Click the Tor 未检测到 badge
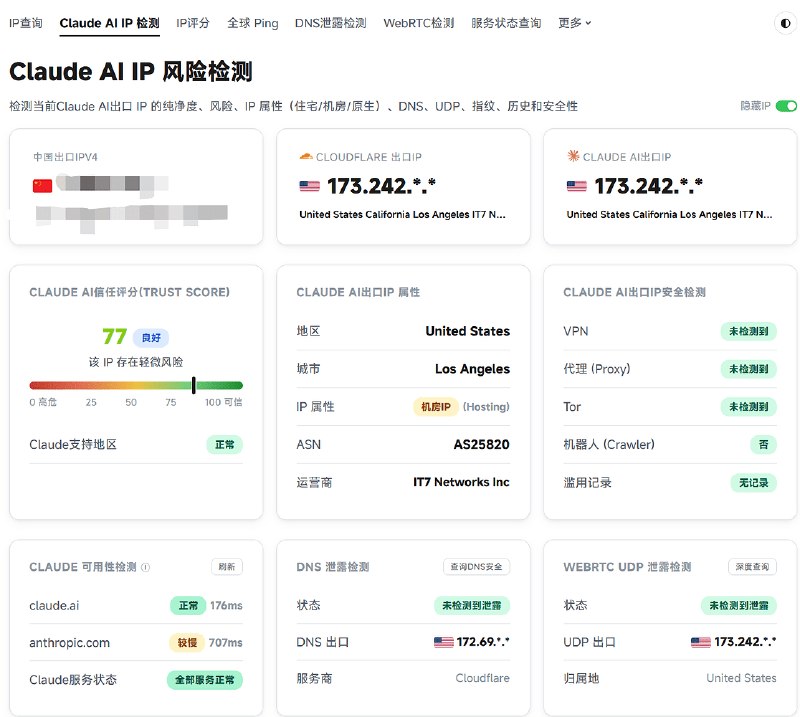Image resolution: width=800 pixels, height=717 pixels. pos(748,407)
